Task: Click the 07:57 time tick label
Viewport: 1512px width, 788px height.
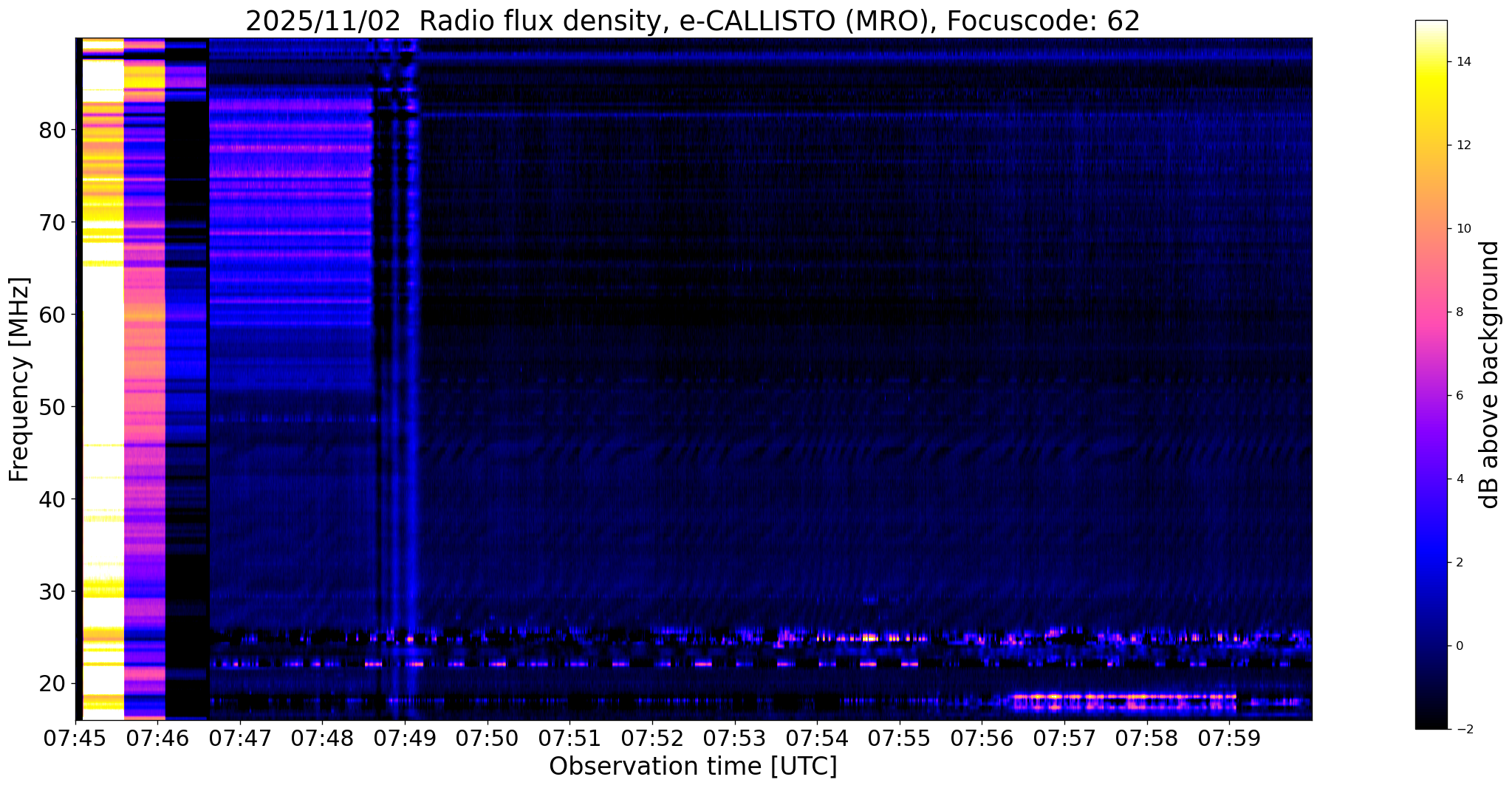Action: [x=1064, y=738]
